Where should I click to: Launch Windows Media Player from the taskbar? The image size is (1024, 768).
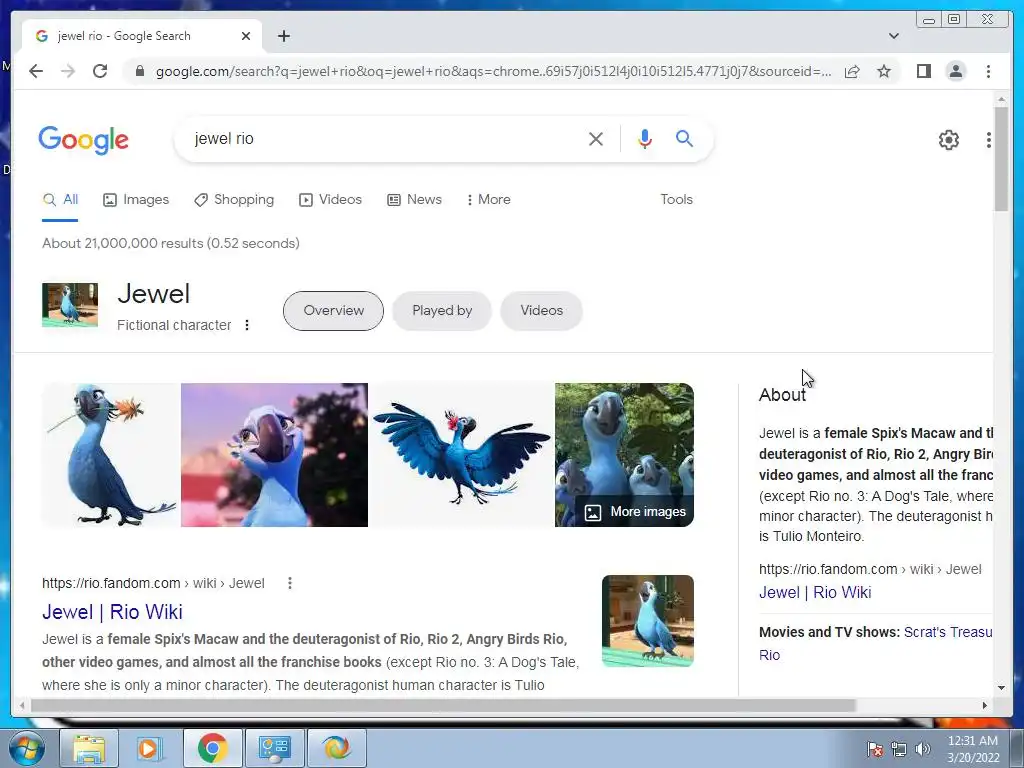tap(148, 748)
